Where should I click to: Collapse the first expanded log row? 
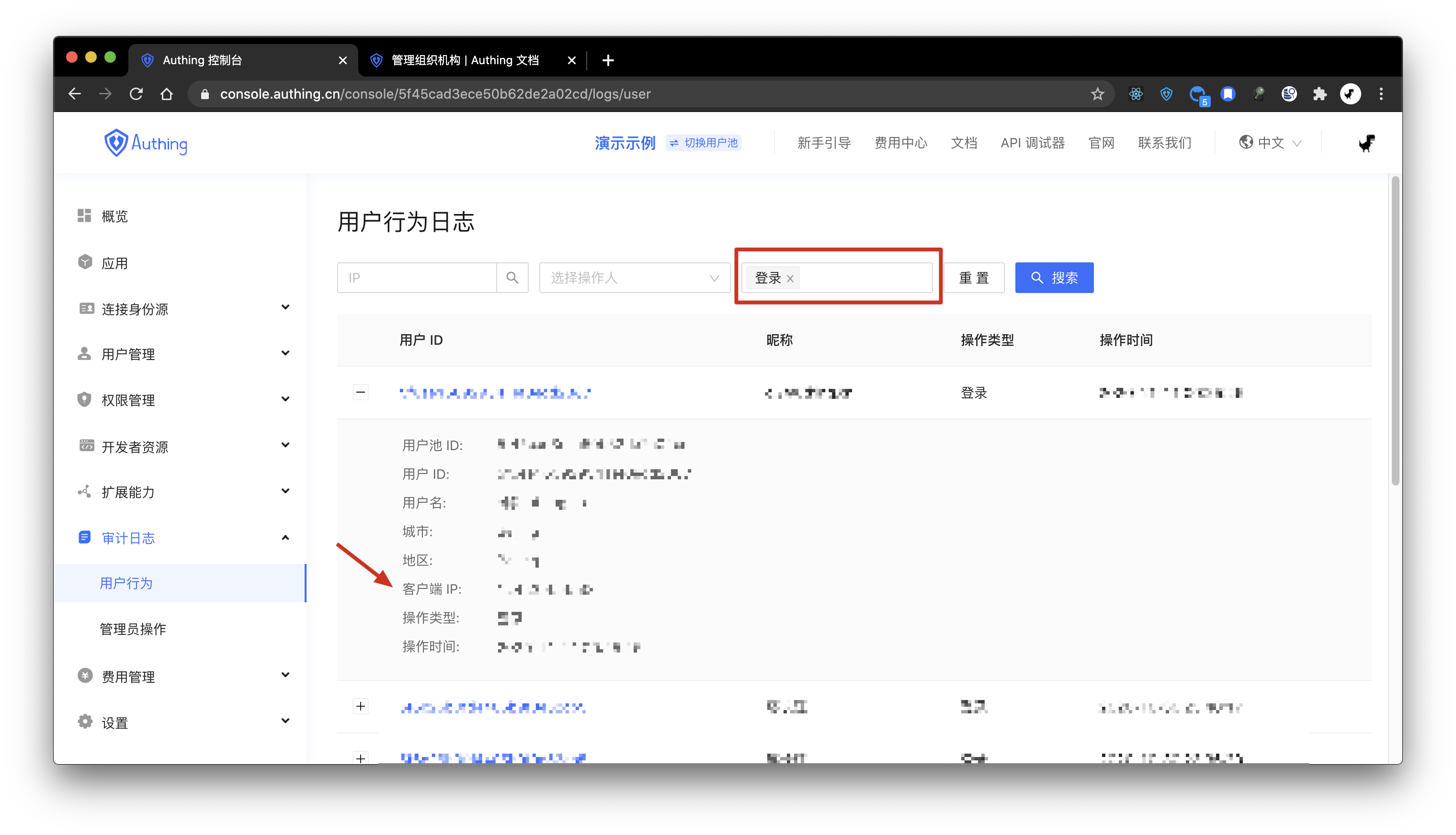[360, 393]
